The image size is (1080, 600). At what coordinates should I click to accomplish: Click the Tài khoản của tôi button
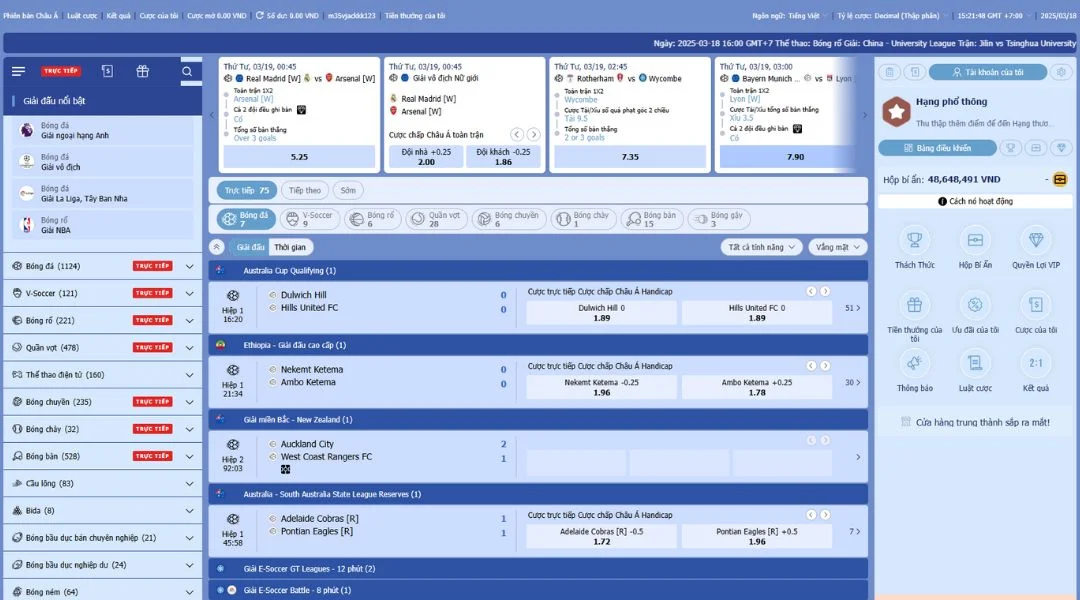point(988,72)
